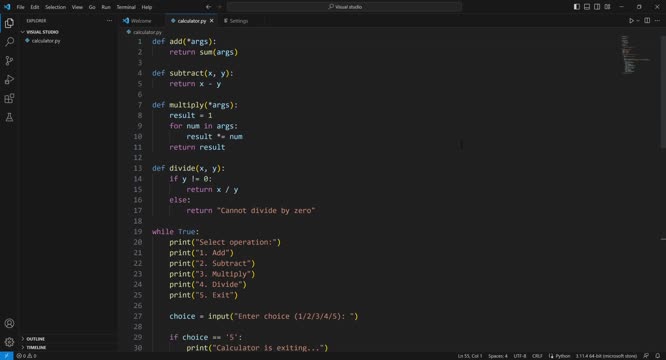Viewport: 666px width, 360px height.
Task: Run Python file with the play button
Action: [x=631, y=20]
